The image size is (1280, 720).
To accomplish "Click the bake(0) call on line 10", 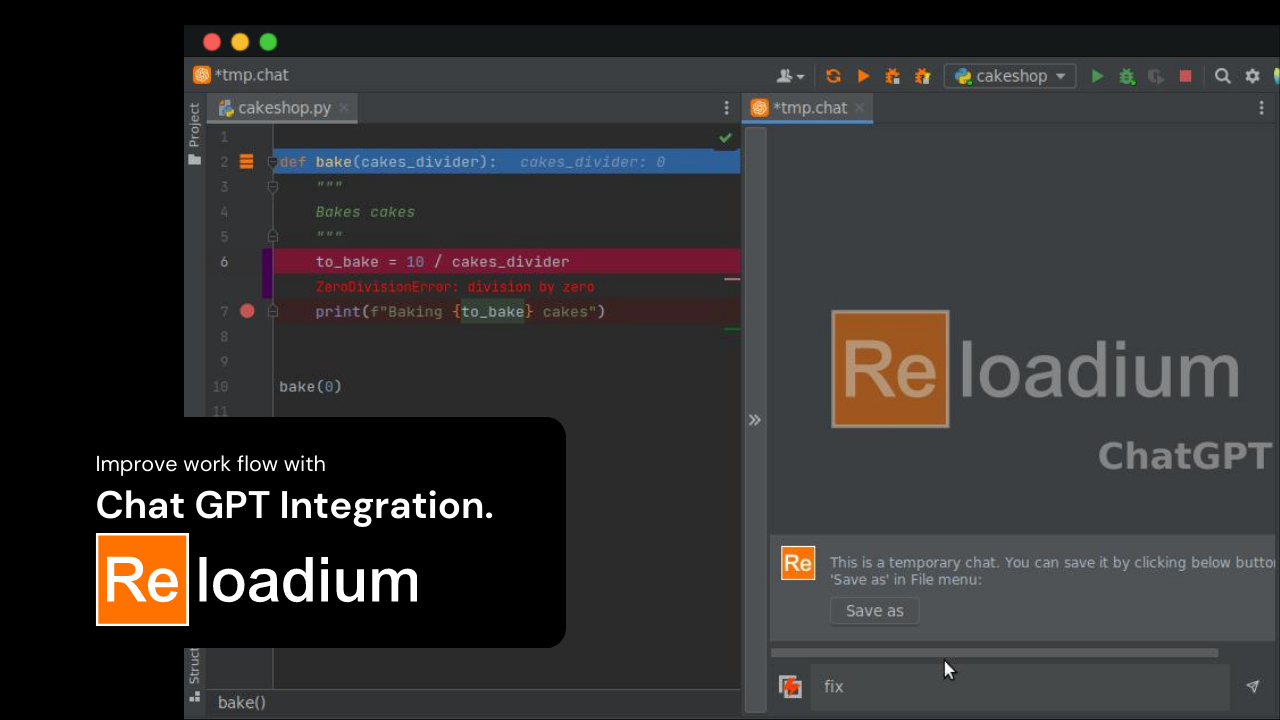I will 310,386.
